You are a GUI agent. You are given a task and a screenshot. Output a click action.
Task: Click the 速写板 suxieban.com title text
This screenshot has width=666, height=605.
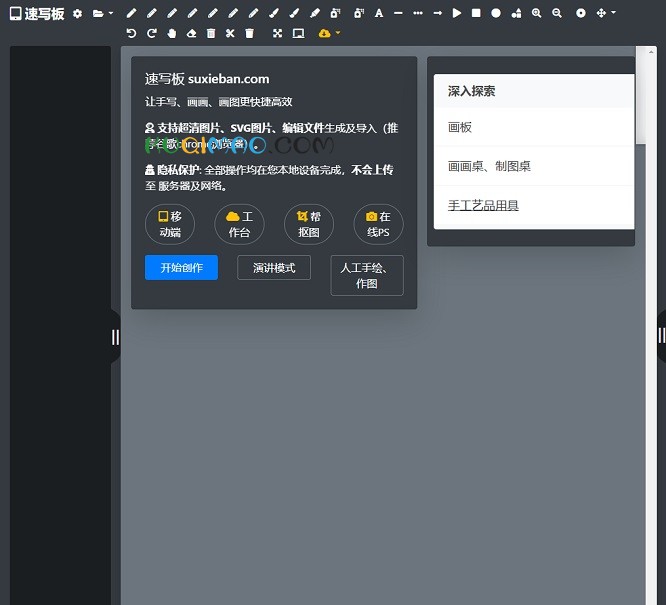[207, 79]
